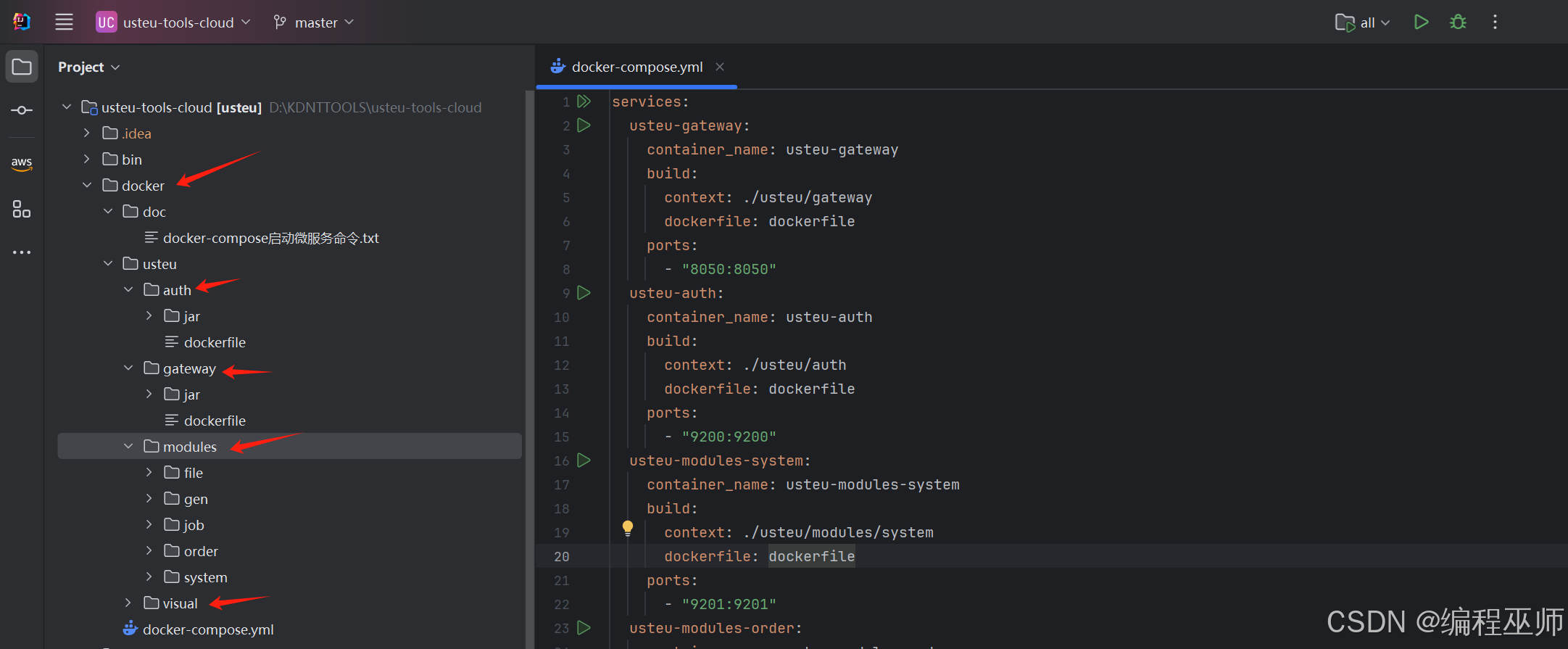Click line number 20 in the gutter
This screenshot has width=1568, height=649.
click(x=562, y=556)
